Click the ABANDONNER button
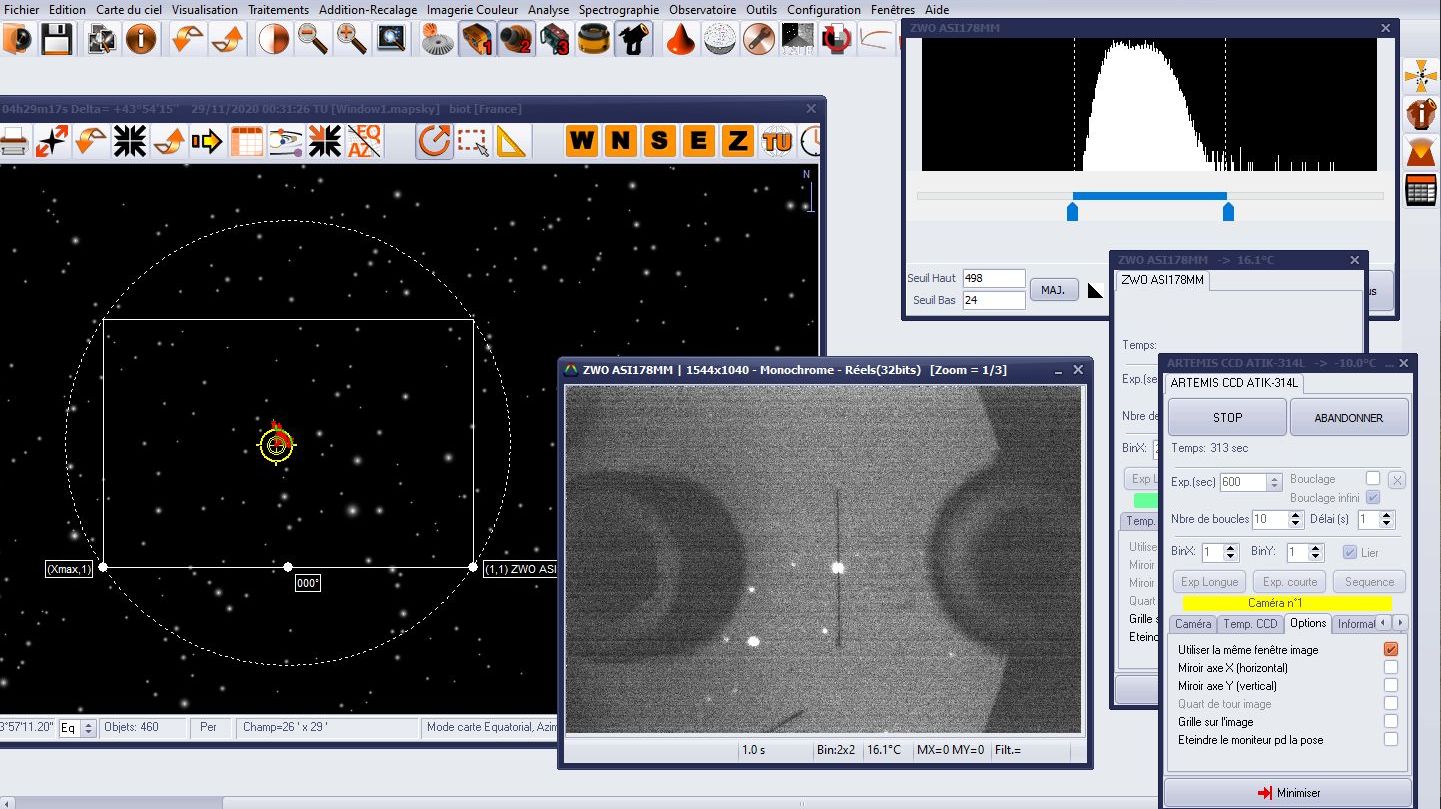Viewport: 1441px width, 809px height. click(x=1348, y=418)
